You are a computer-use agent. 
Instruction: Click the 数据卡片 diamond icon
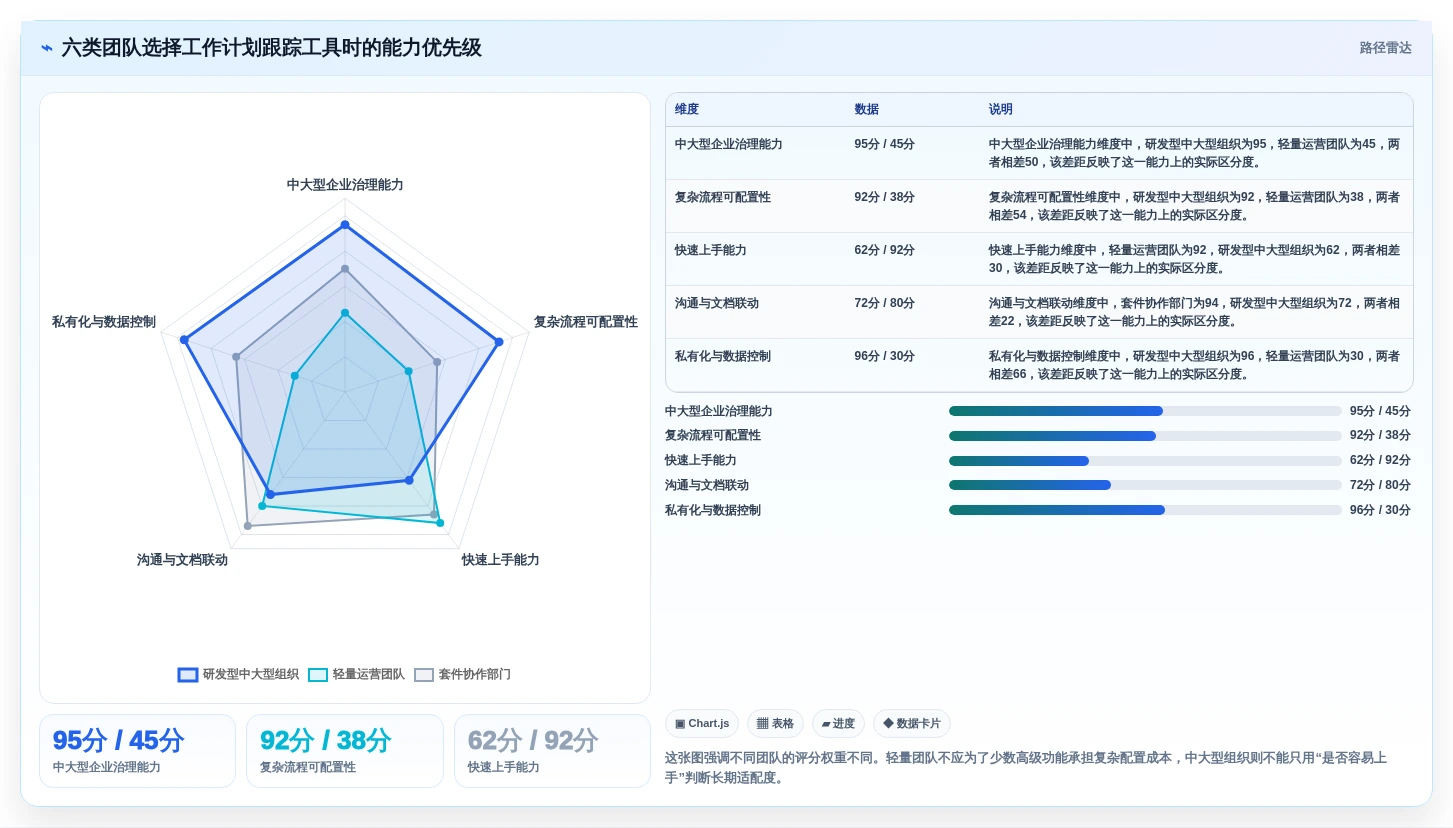pos(888,723)
